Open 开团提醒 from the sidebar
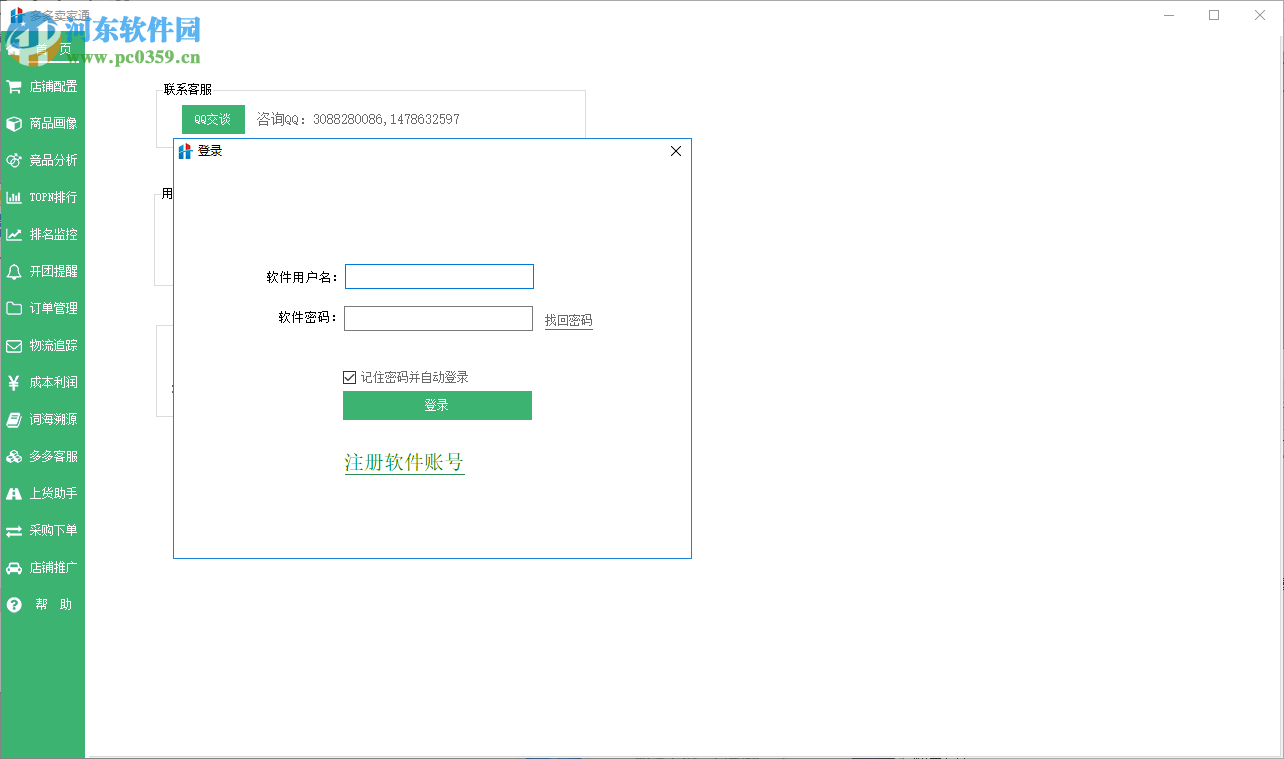The height and width of the screenshot is (759, 1284). tap(42, 271)
